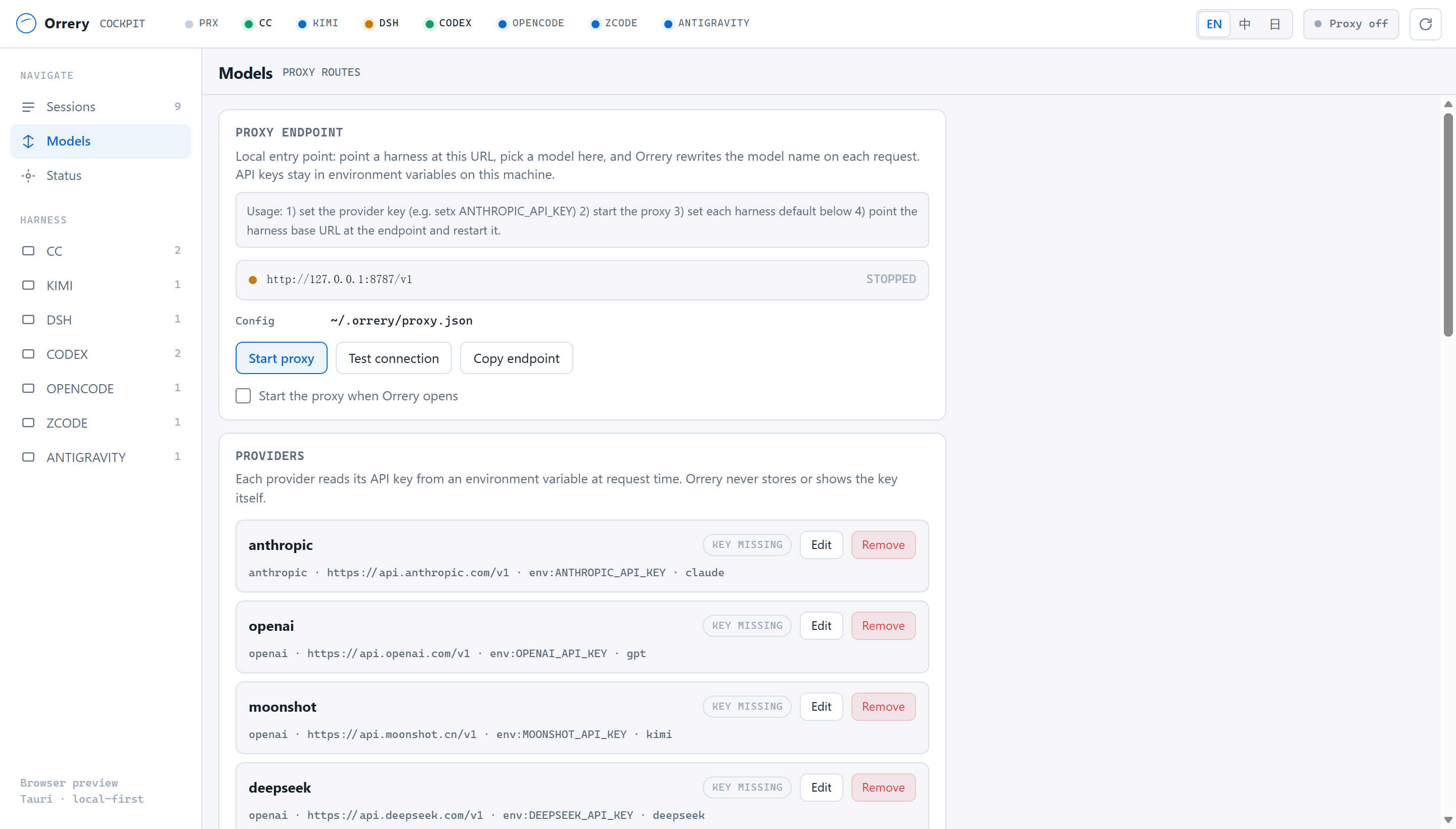Edit the openai provider

pos(821,626)
